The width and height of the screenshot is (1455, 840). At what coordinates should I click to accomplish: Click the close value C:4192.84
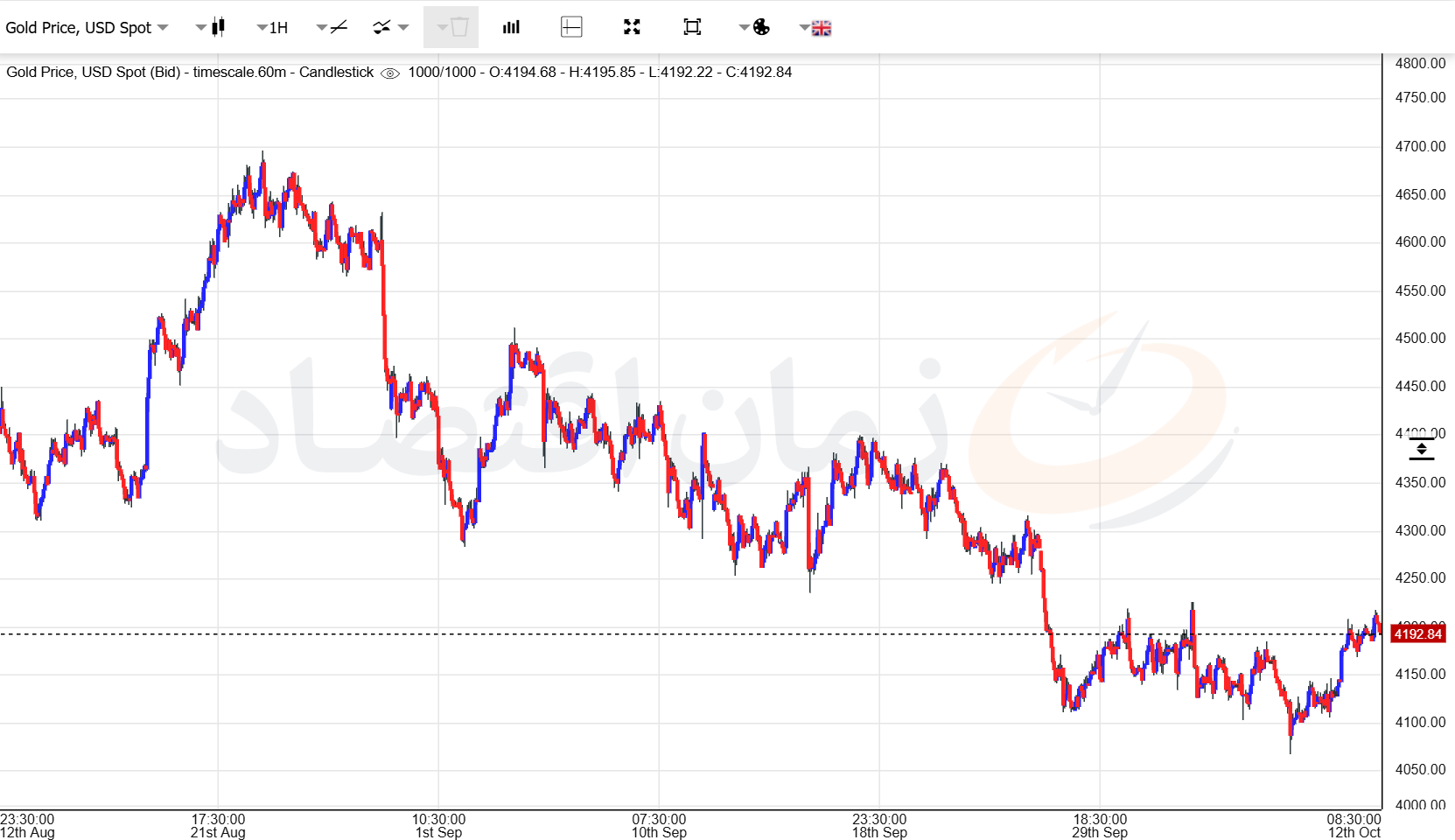click(759, 72)
